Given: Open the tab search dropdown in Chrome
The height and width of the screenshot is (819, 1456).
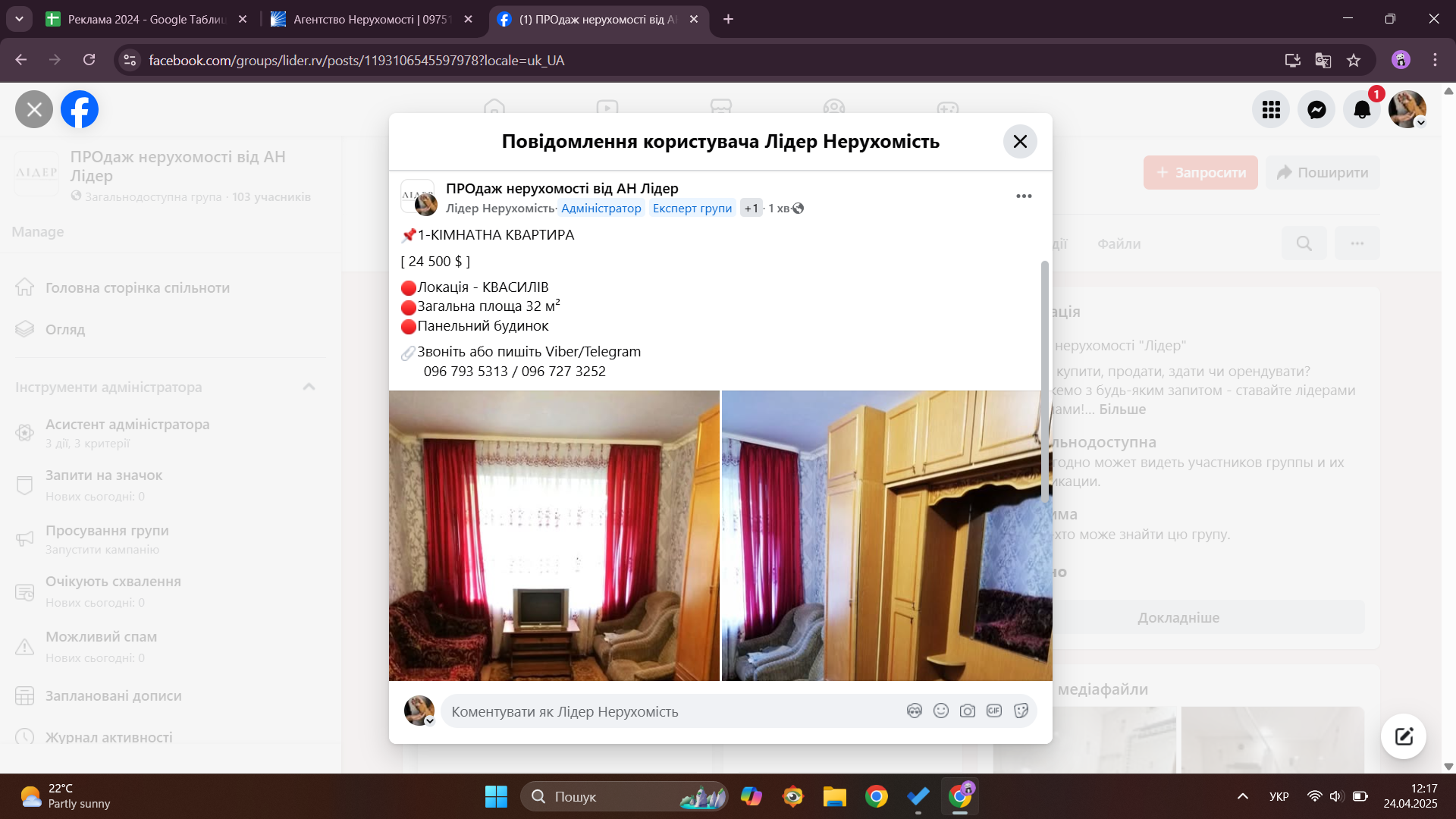Looking at the screenshot, I should [19, 19].
